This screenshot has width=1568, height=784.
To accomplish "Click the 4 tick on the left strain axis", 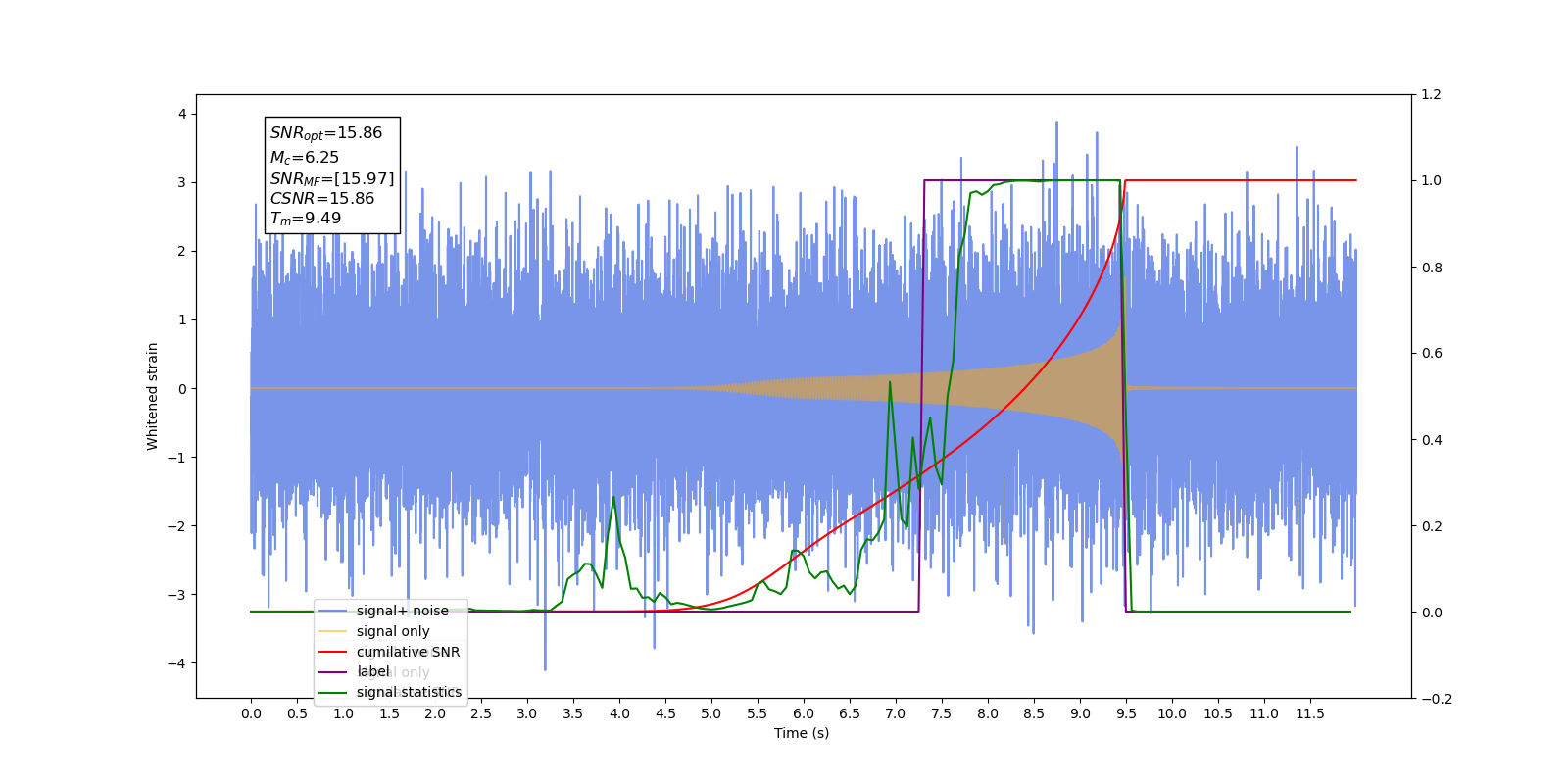I will 182,114.
